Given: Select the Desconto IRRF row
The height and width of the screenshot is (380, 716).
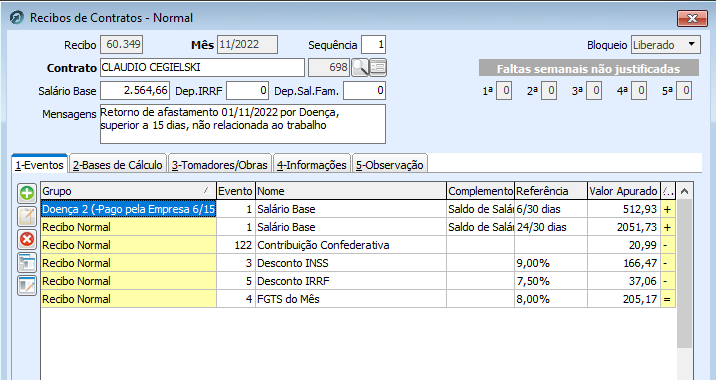Looking at the screenshot, I should point(358,281).
